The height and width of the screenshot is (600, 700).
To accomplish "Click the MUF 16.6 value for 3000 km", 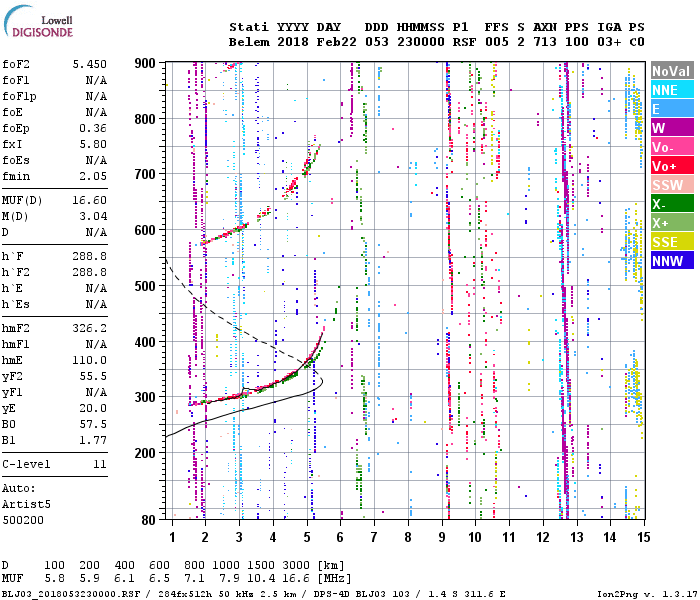I will coord(296,579).
